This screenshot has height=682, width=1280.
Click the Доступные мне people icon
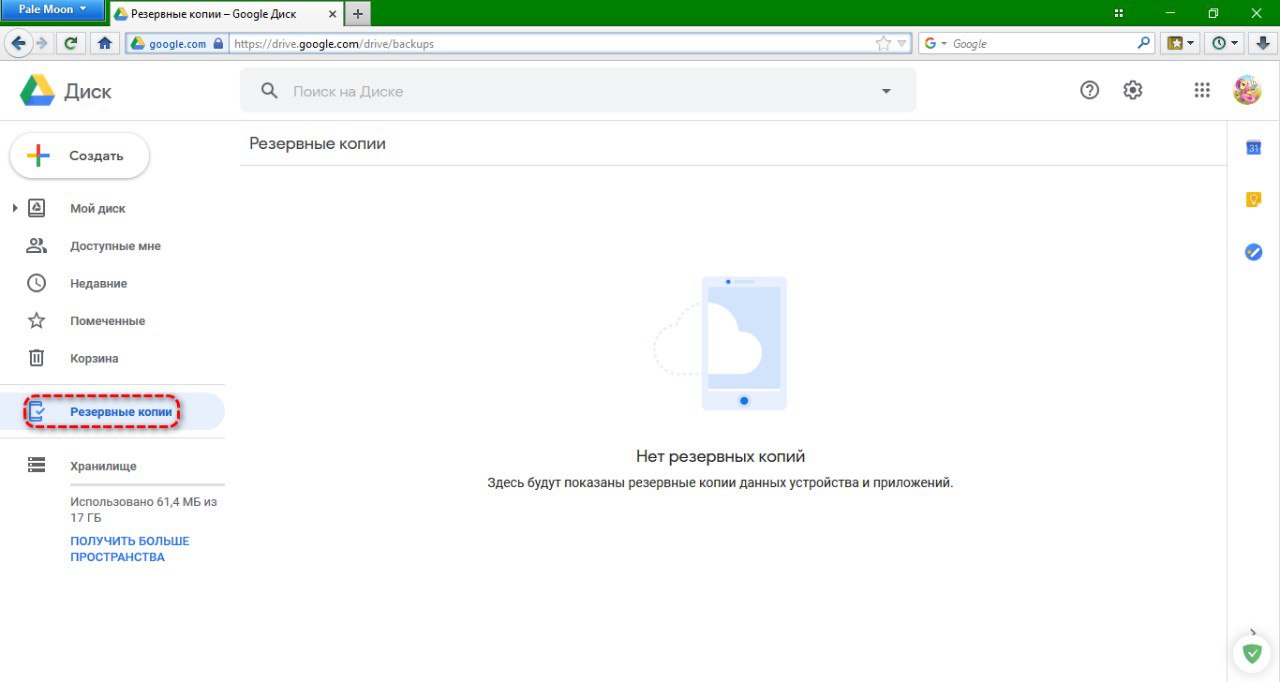pyautogui.click(x=37, y=246)
